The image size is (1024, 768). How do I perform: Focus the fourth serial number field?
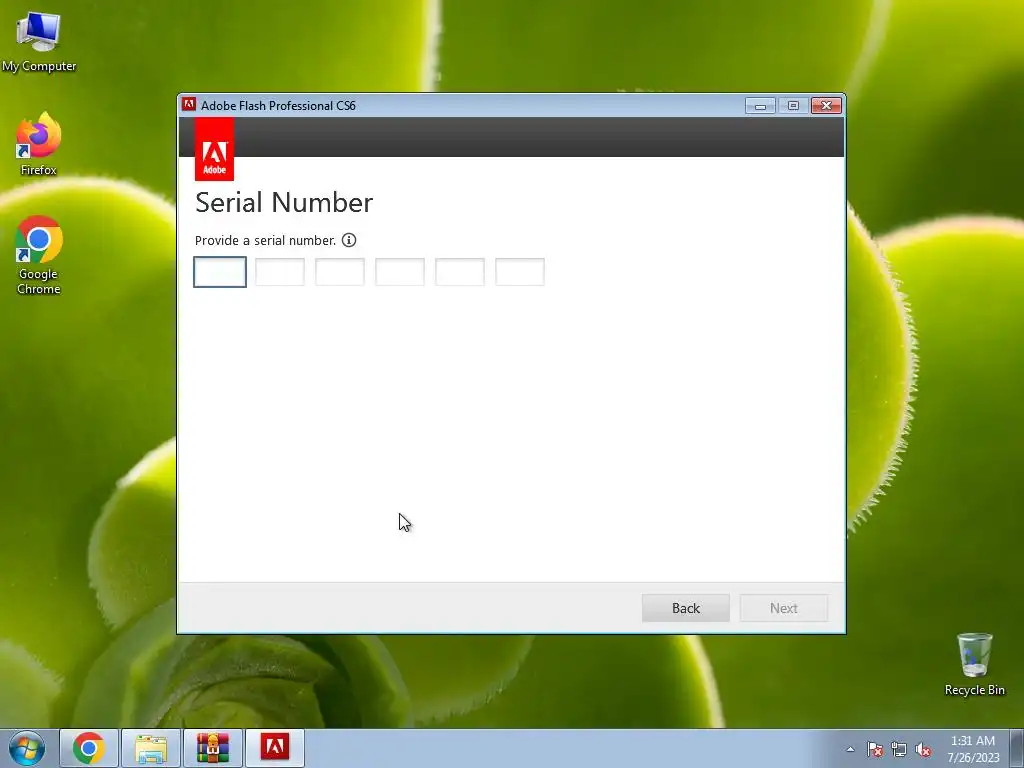400,272
